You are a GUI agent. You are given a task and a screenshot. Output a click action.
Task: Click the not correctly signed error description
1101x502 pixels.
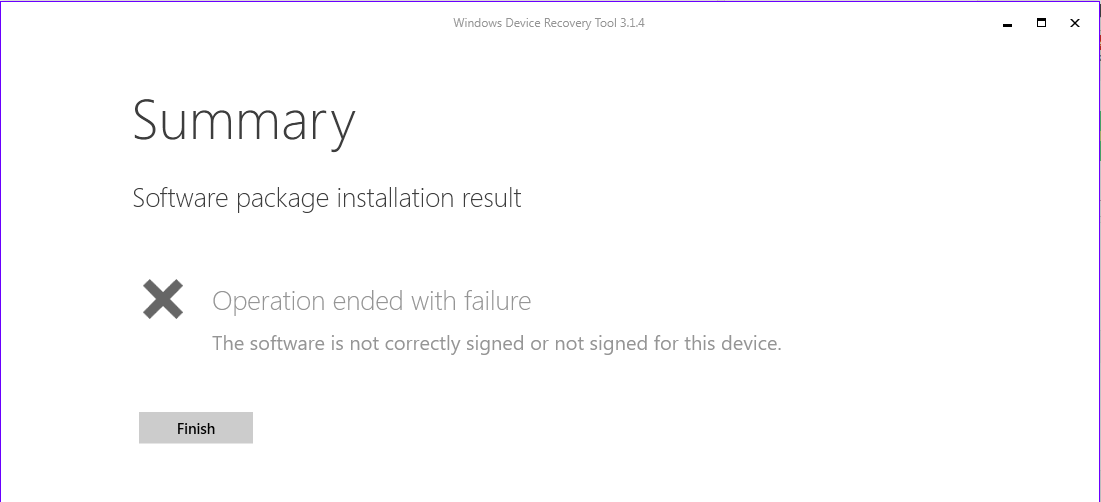(496, 344)
